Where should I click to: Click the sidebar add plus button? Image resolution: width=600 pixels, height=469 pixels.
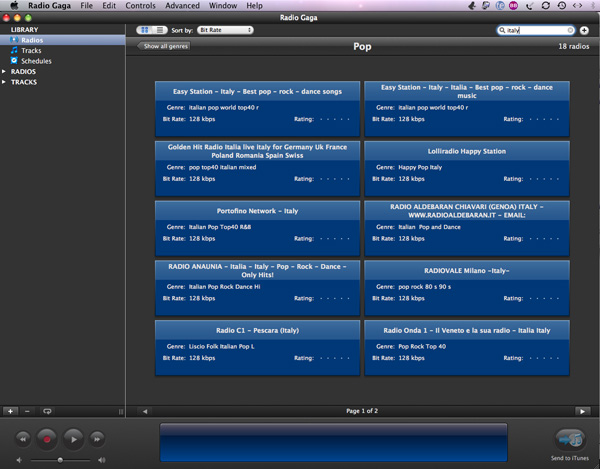click(x=10, y=411)
